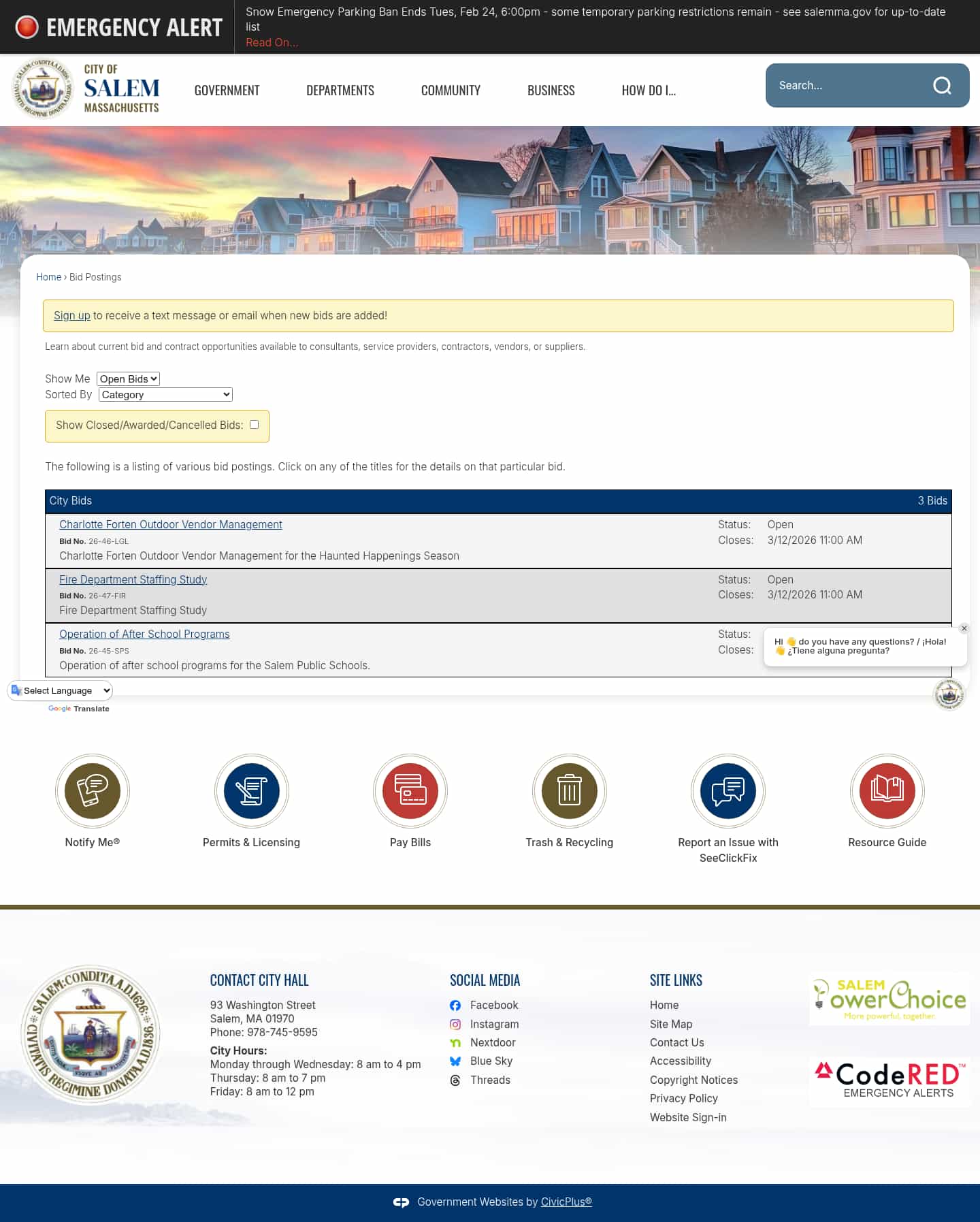980x1222 pixels.
Task: Click the Salem PowerChoice logo
Action: point(889,999)
